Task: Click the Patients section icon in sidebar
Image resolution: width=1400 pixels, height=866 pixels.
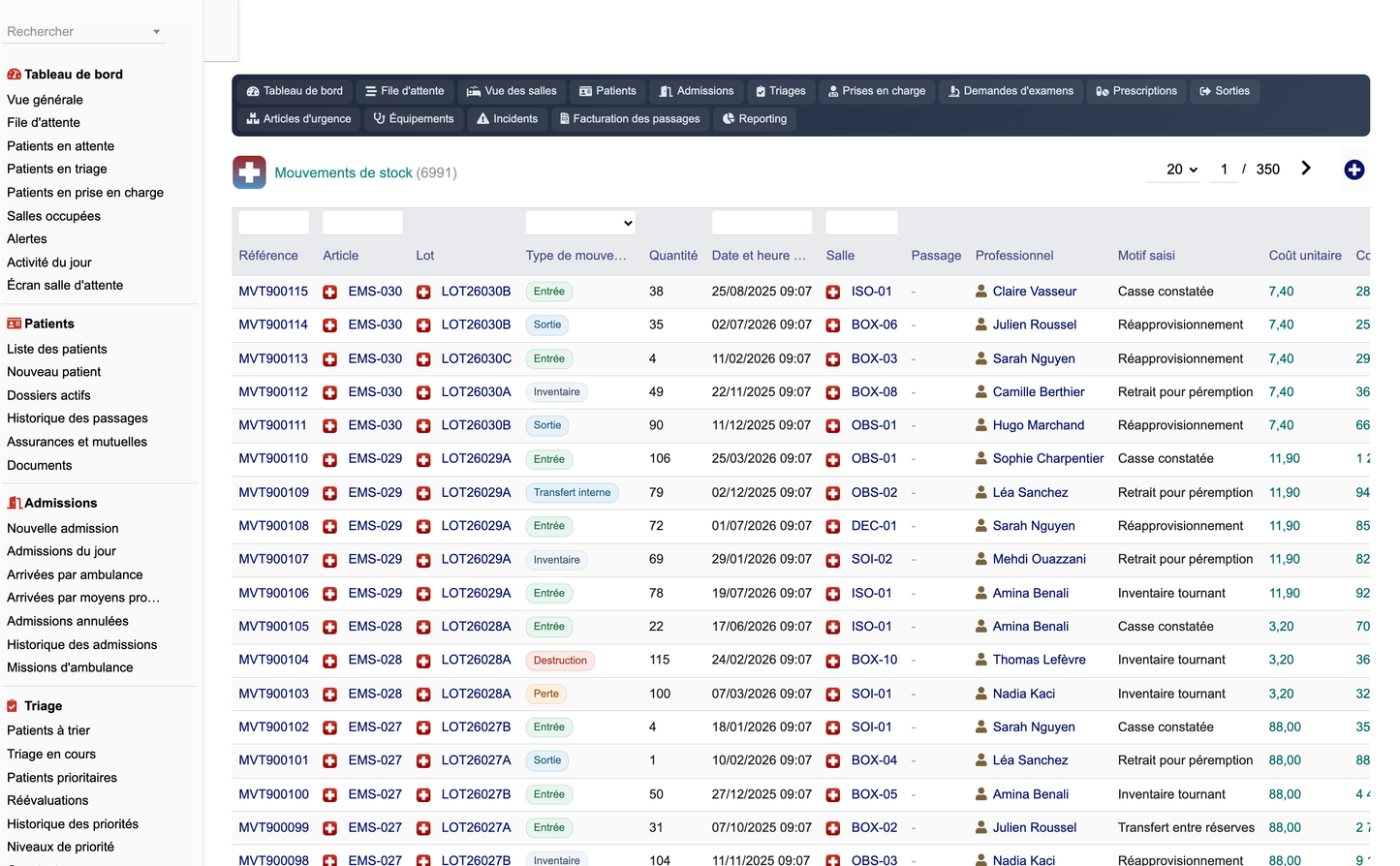Action: pyautogui.click(x=14, y=324)
